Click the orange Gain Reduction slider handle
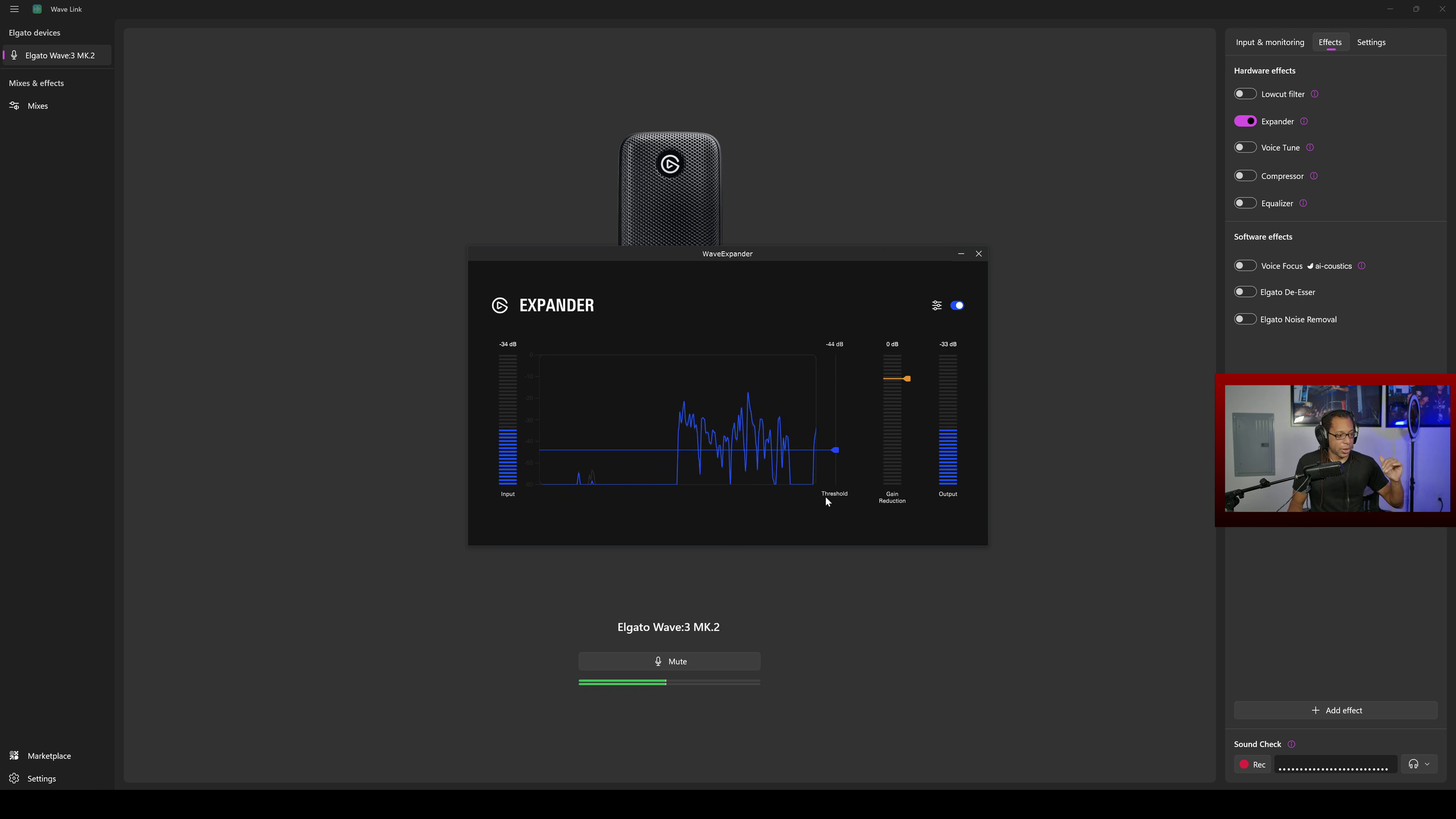This screenshot has height=819, width=1456. [x=907, y=379]
